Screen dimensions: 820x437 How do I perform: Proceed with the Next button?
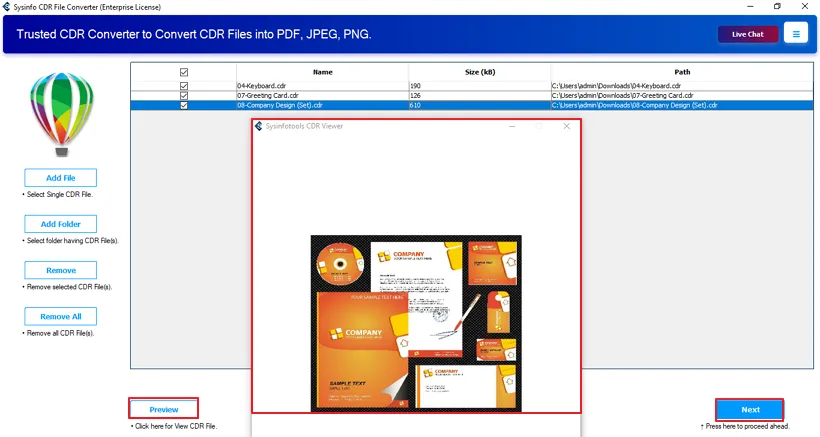click(750, 409)
